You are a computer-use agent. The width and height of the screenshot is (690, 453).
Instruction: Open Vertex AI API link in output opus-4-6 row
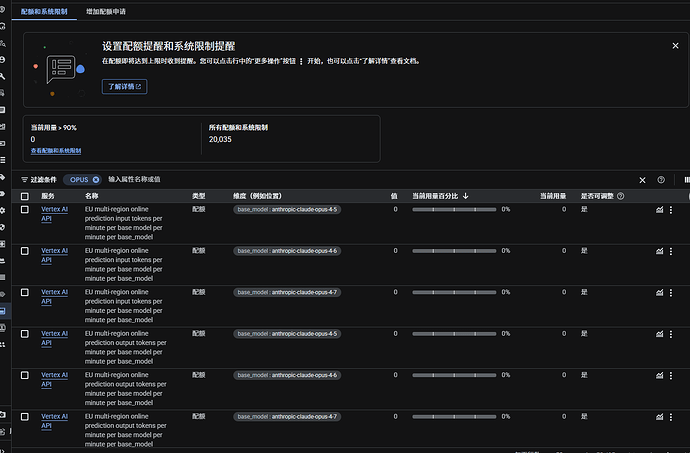54,379
